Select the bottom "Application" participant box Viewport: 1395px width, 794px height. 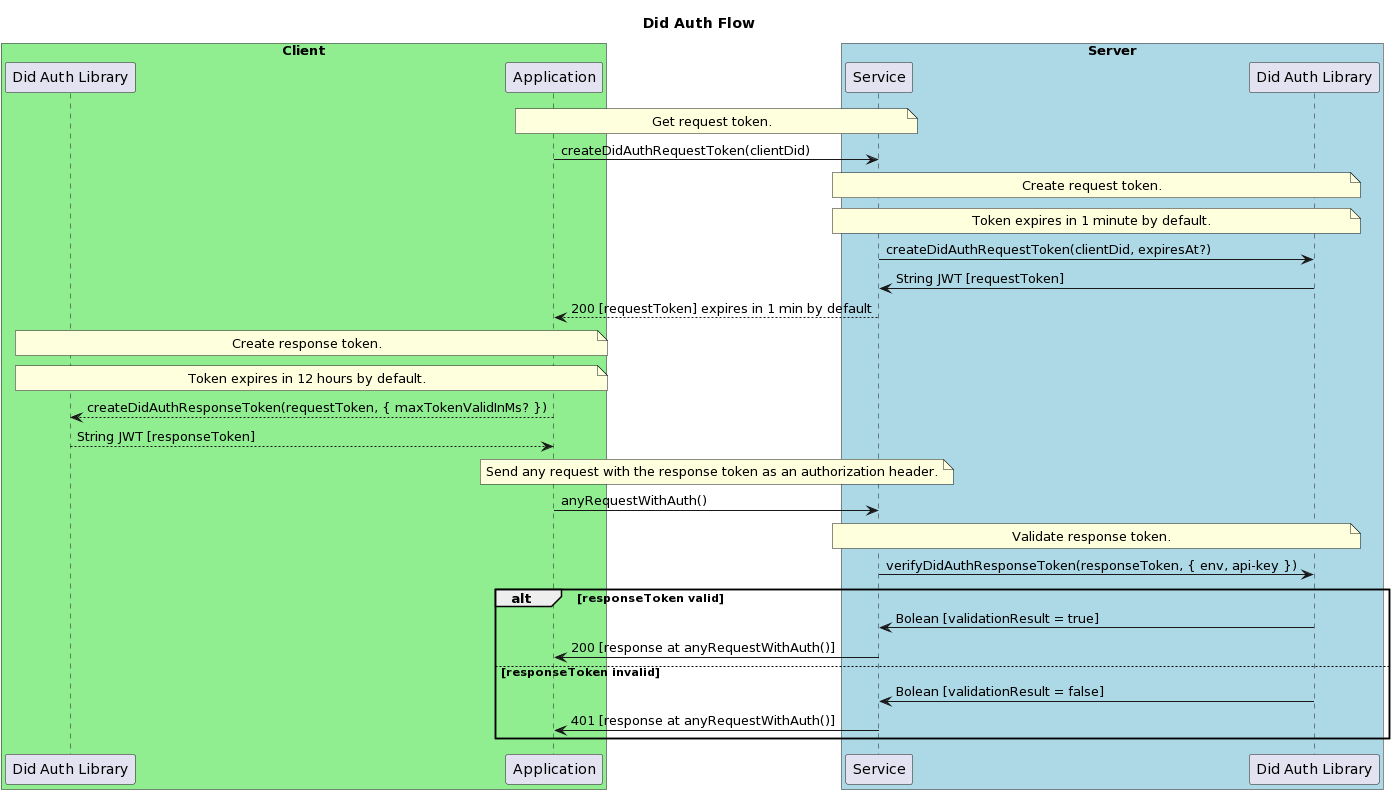point(554,769)
